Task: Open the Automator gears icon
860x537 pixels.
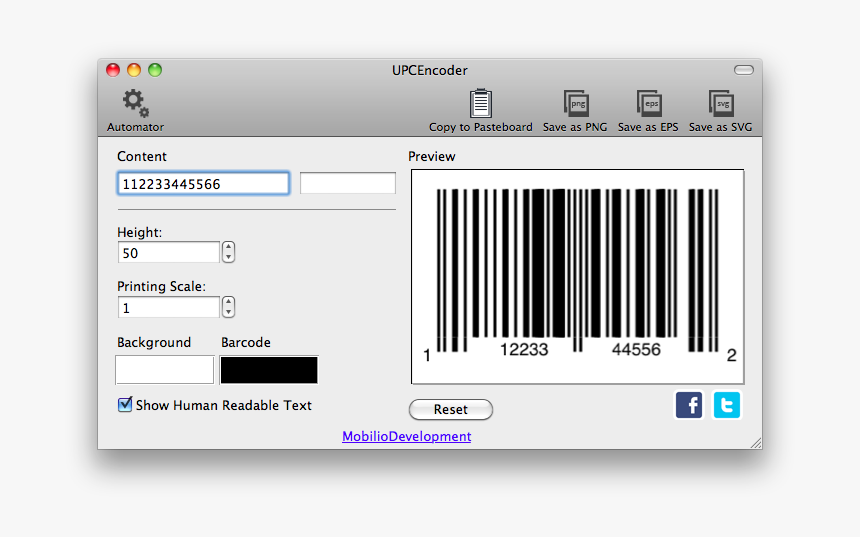Action: pyautogui.click(x=135, y=103)
